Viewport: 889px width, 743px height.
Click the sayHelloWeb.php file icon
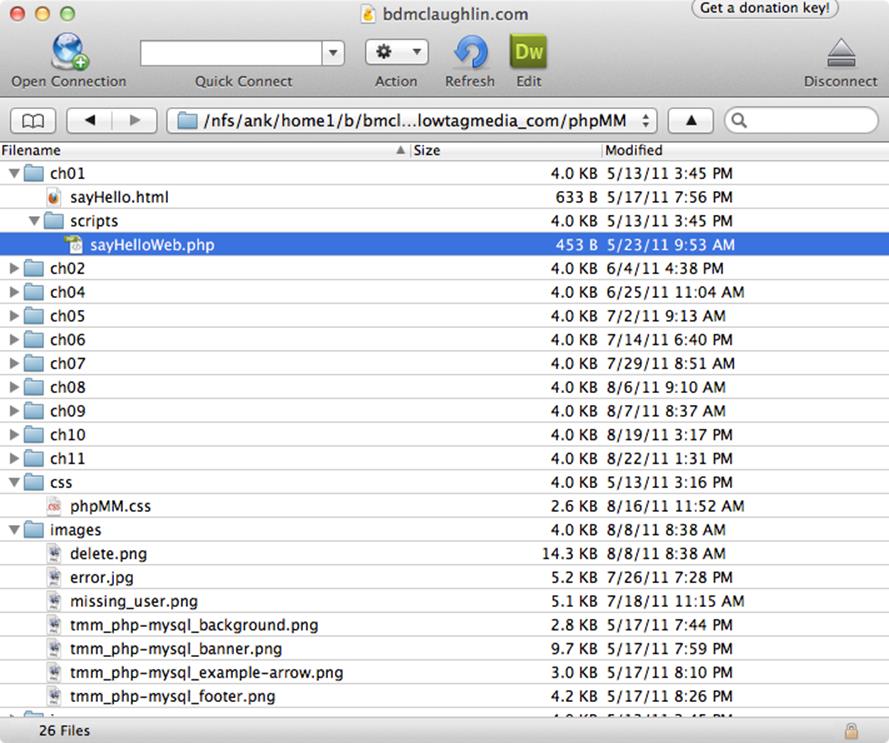click(74, 245)
